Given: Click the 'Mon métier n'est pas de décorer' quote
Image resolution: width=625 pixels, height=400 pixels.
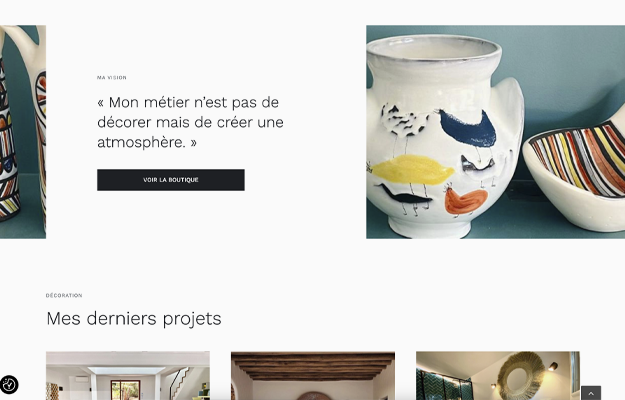Looking at the screenshot, I should tap(190, 122).
